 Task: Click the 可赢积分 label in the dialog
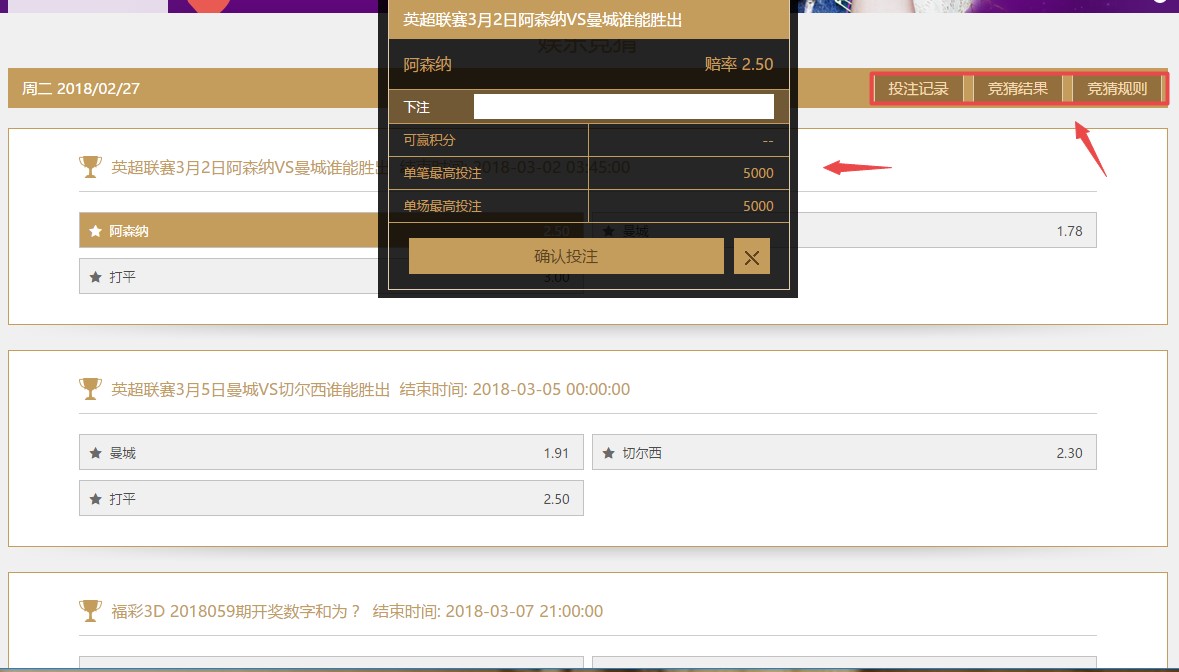[429, 140]
